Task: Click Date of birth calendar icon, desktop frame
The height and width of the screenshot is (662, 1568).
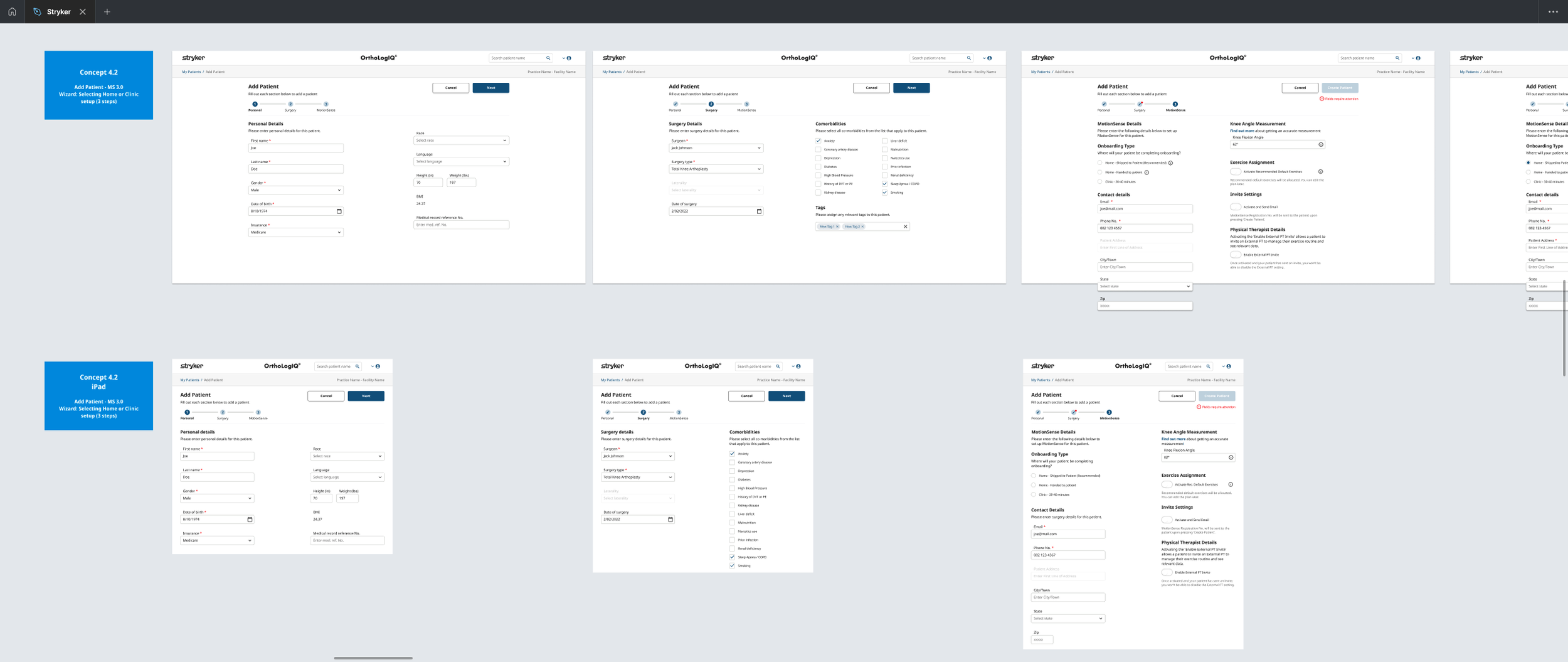Action: (x=339, y=211)
